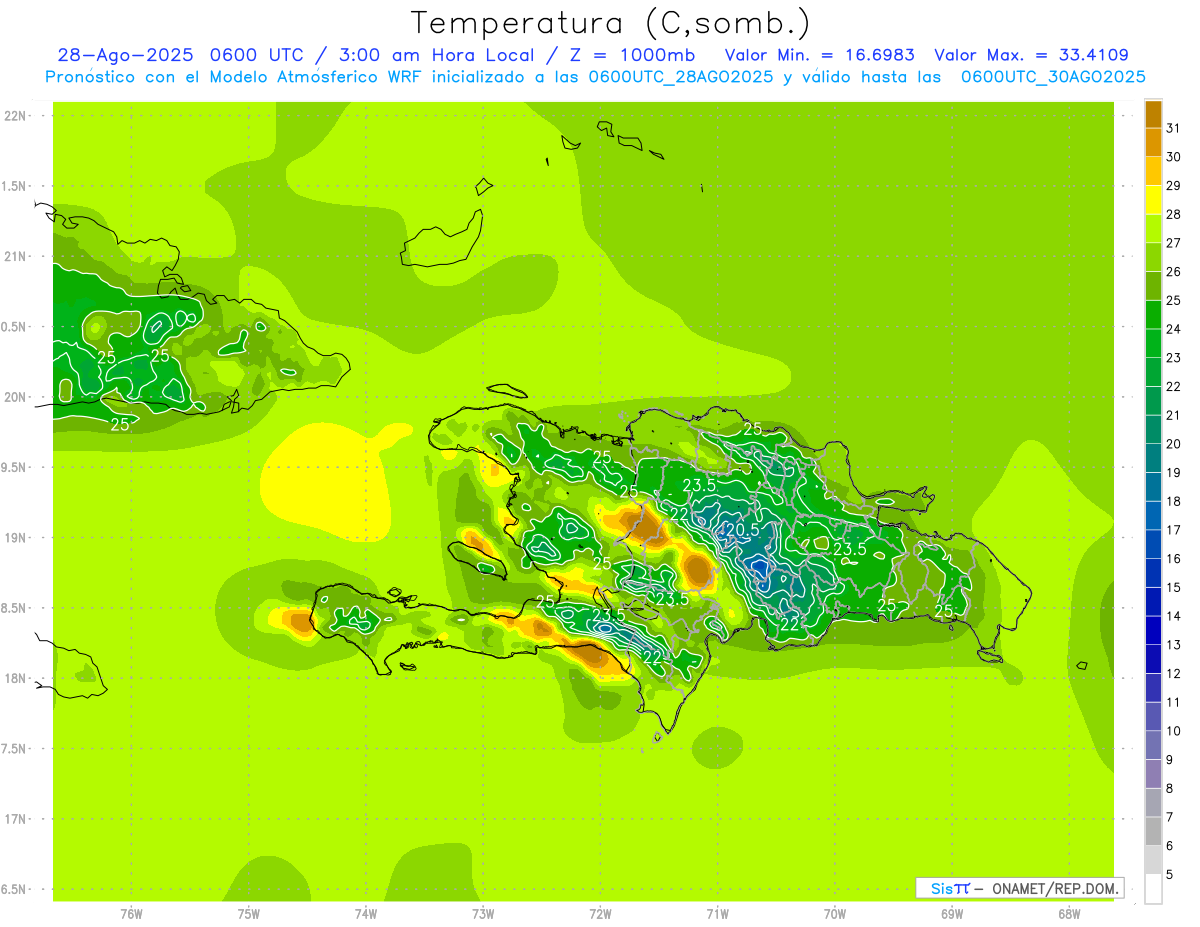Click the '19N' latitude axis label
Image resolution: width=1200 pixels, height=927 pixels.
tap(15, 538)
